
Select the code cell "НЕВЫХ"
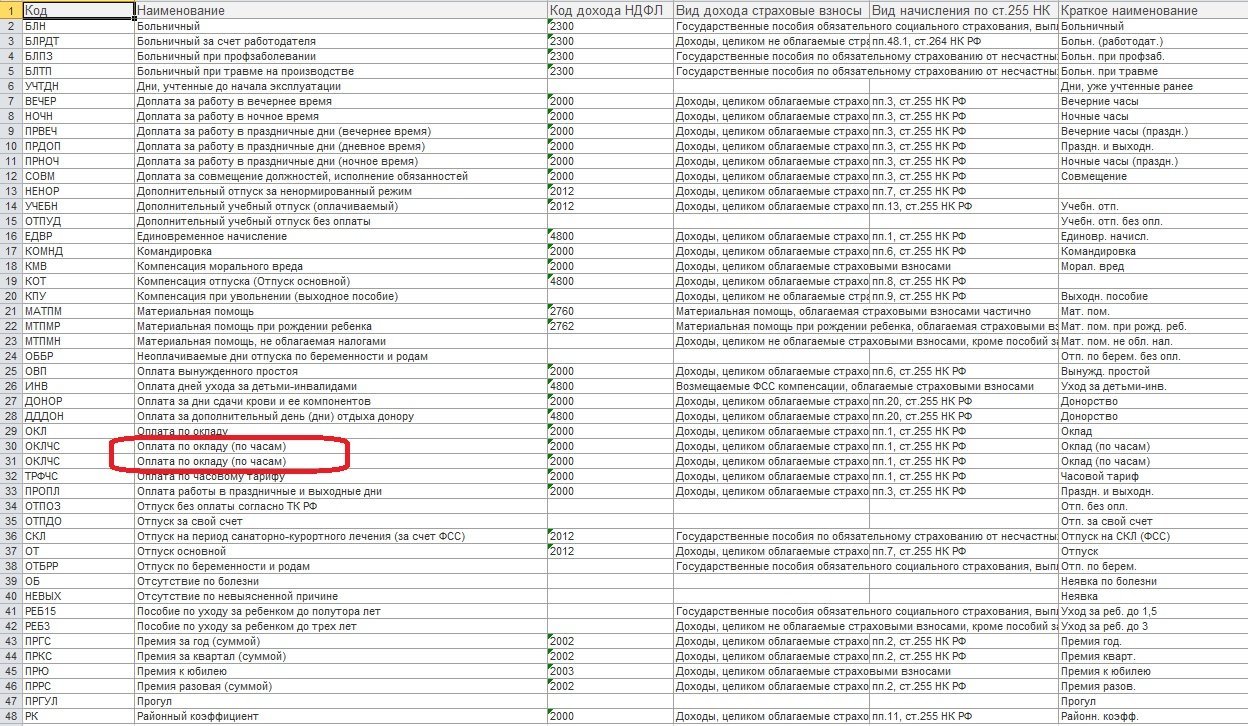tap(78, 596)
